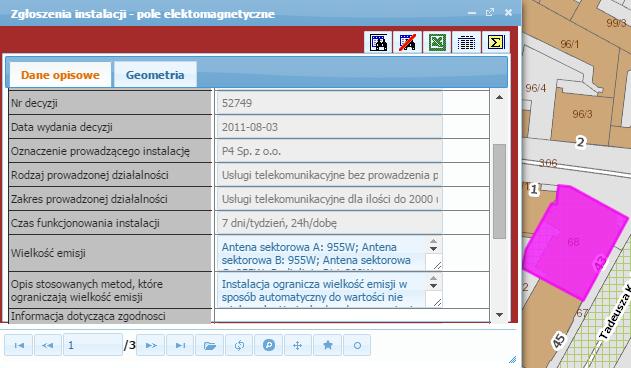Click the open folder icon in bottom toolbar
The width and height of the screenshot is (631, 368).
210,345
